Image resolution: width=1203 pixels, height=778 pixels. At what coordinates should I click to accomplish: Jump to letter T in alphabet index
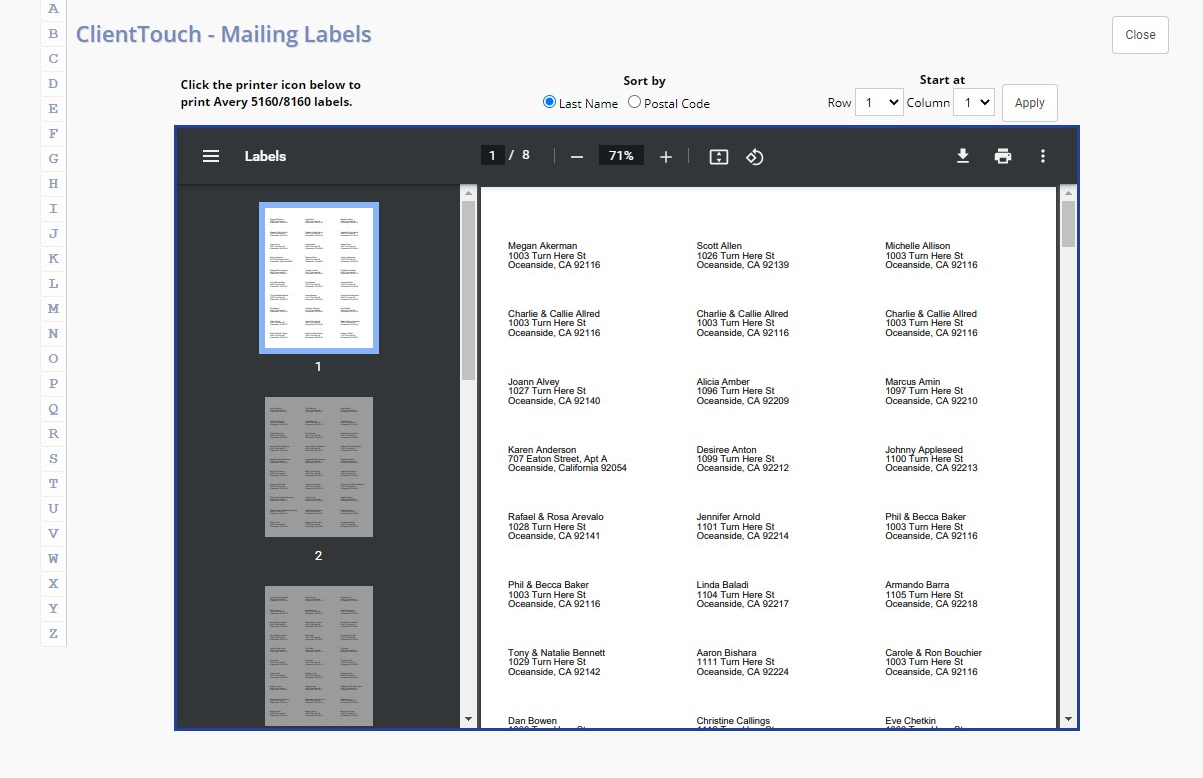[53, 484]
